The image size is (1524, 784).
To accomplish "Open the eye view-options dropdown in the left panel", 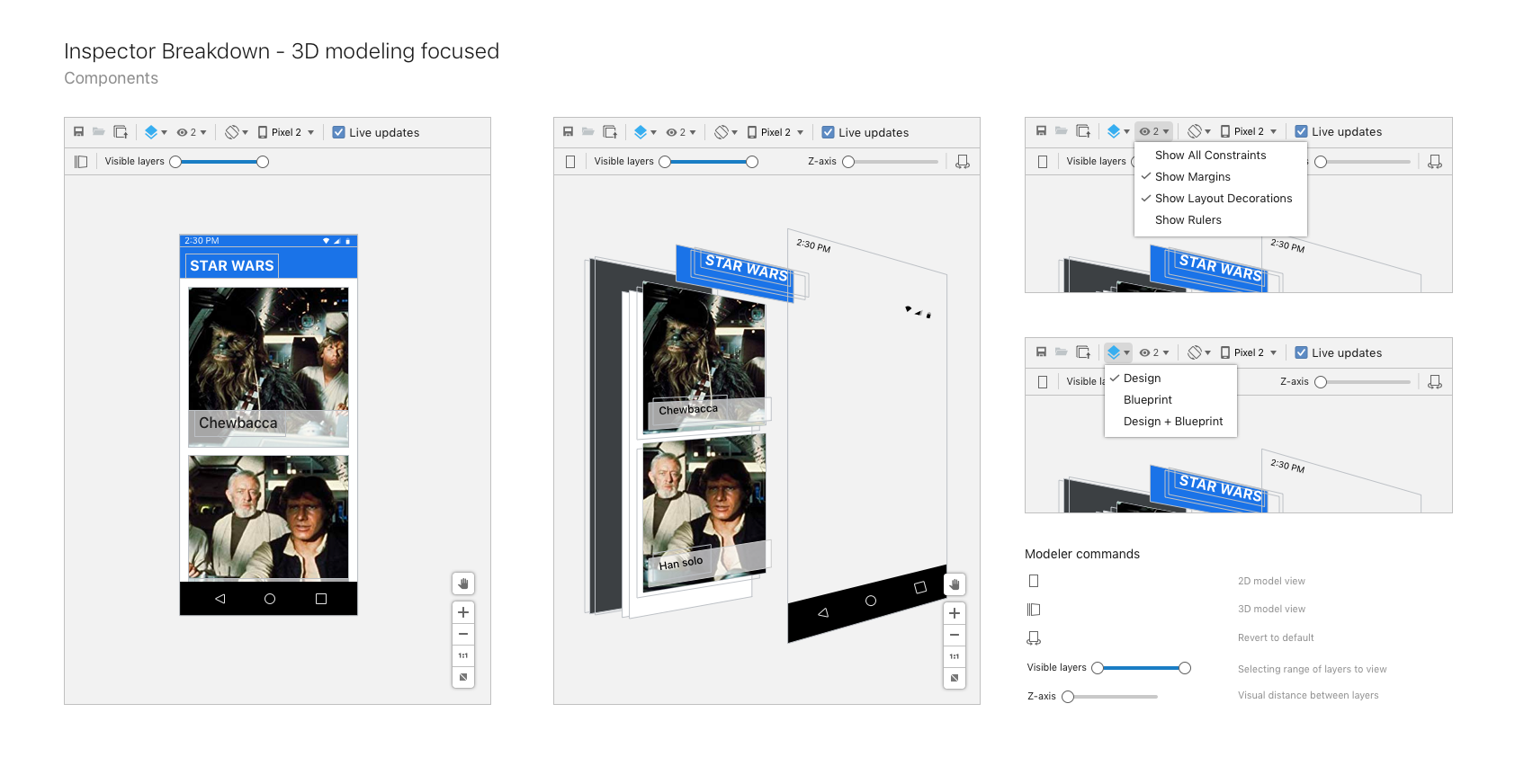I will (x=192, y=132).
